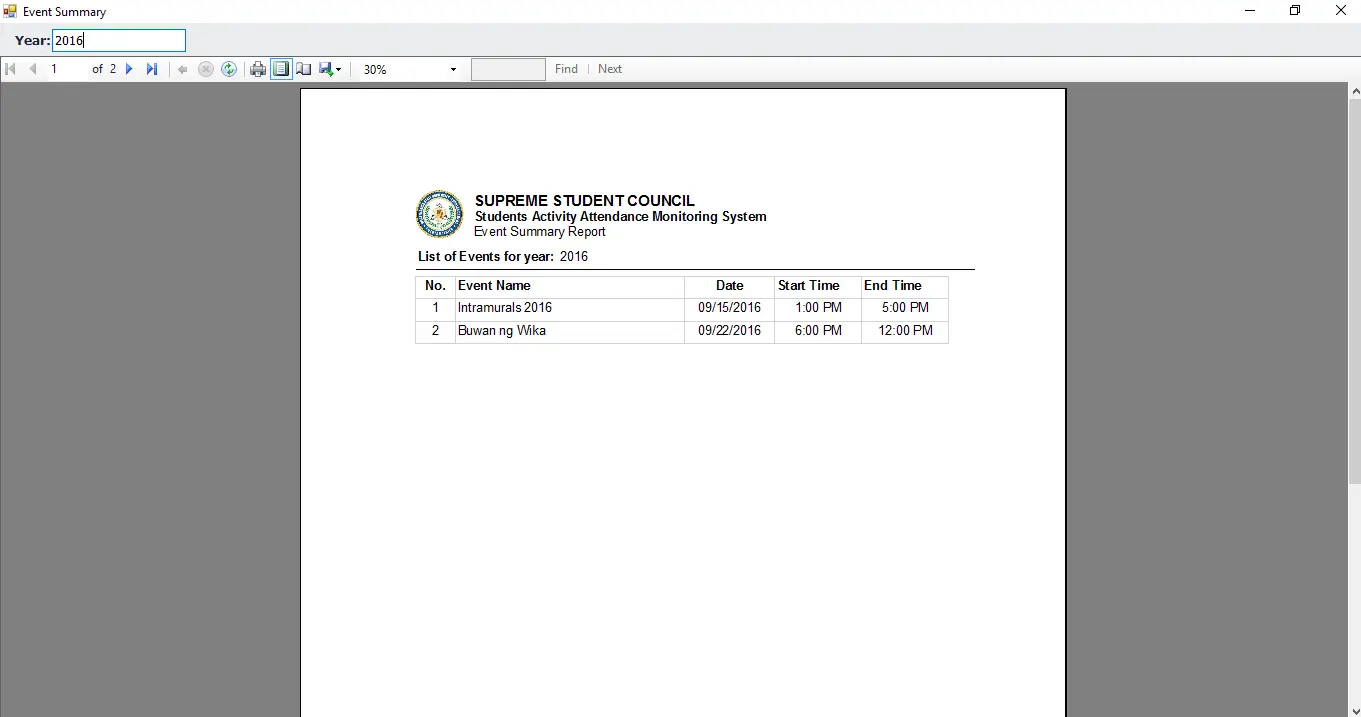1361x717 pixels.
Task: Click the 'Event Summary Report' subtitle
Action: [540, 232]
